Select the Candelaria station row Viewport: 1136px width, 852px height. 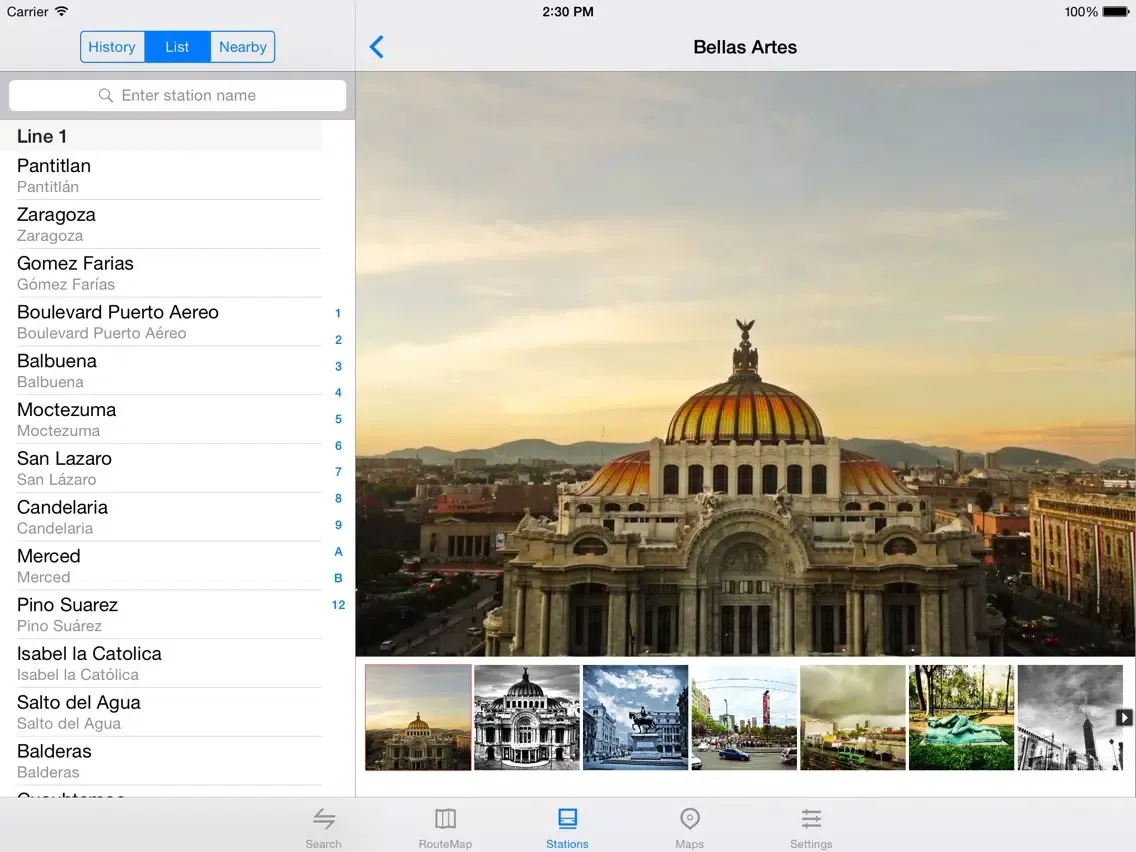(161, 517)
